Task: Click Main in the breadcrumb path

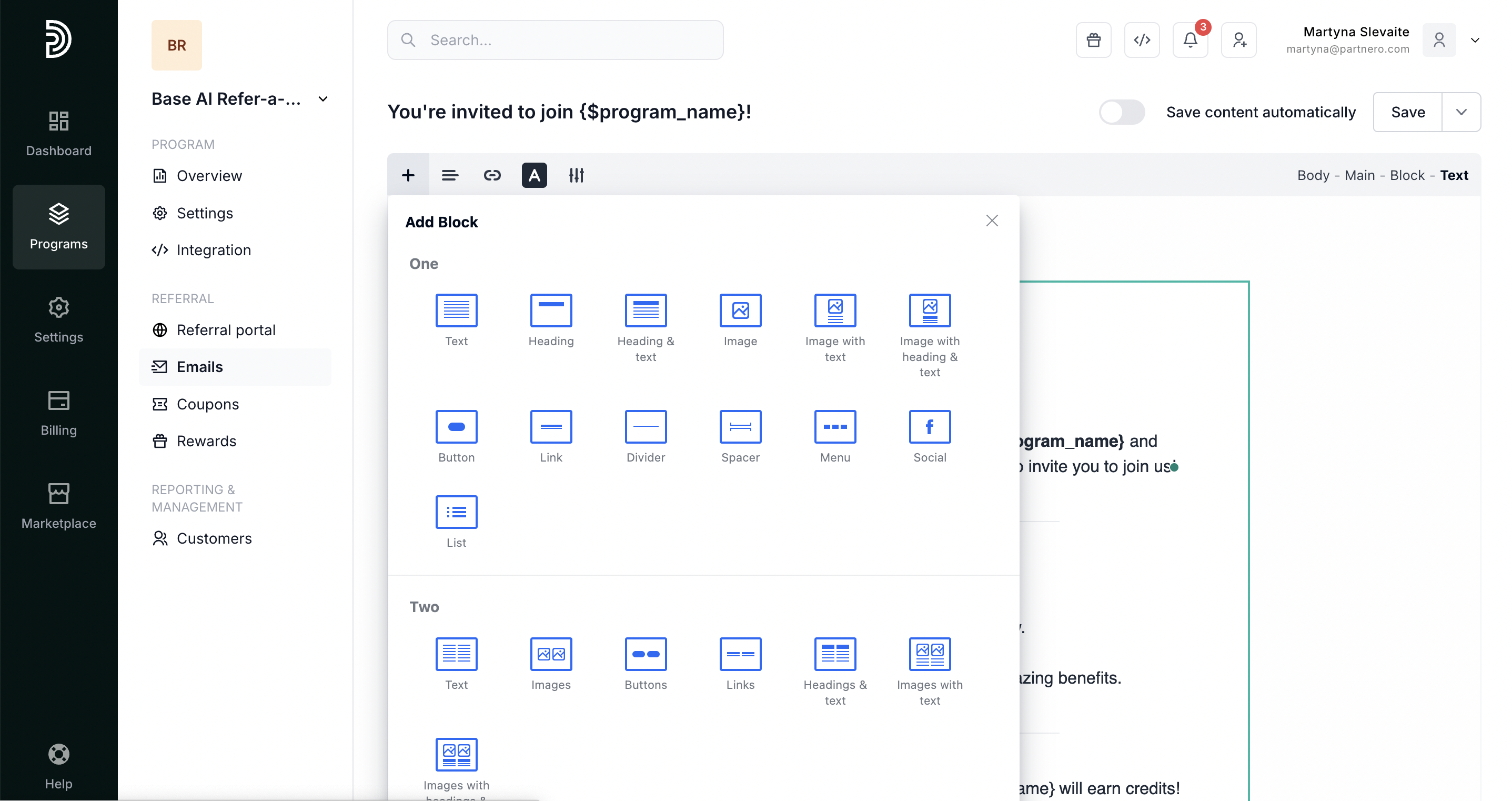Action: tap(1359, 175)
